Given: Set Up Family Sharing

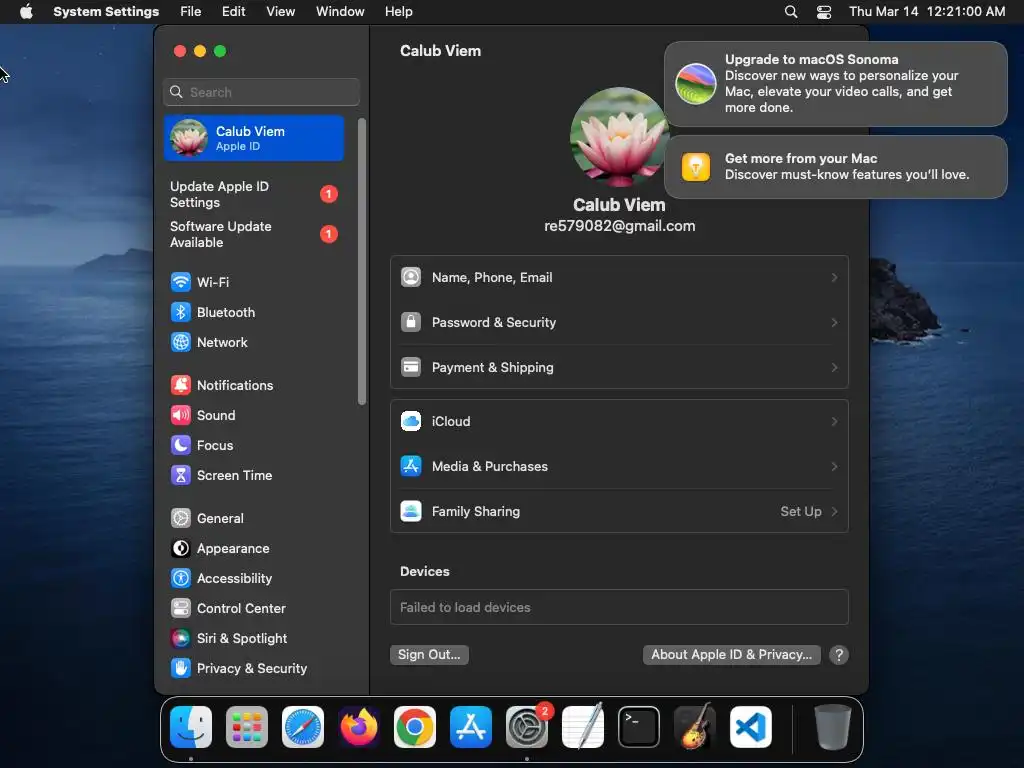Looking at the screenshot, I should pos(619,511).
